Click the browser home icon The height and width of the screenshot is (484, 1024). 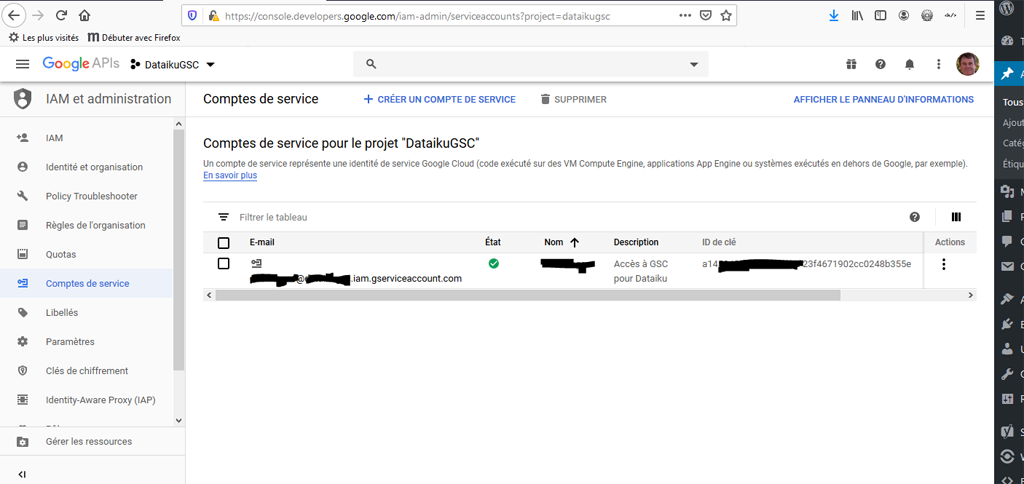(84, 15)
